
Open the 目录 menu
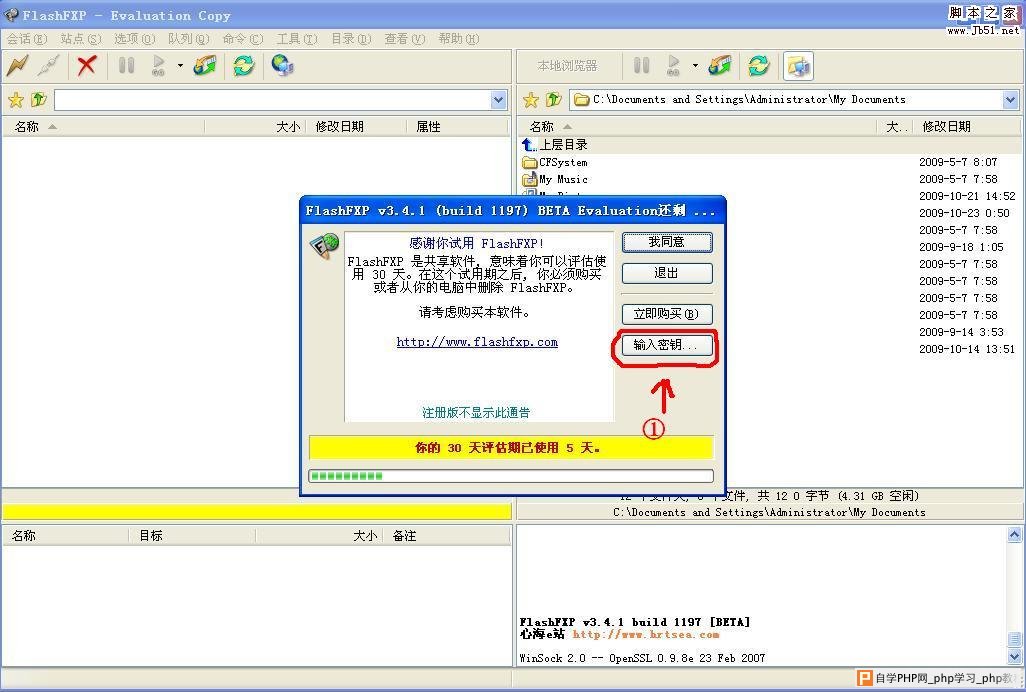tap(351, 39)
